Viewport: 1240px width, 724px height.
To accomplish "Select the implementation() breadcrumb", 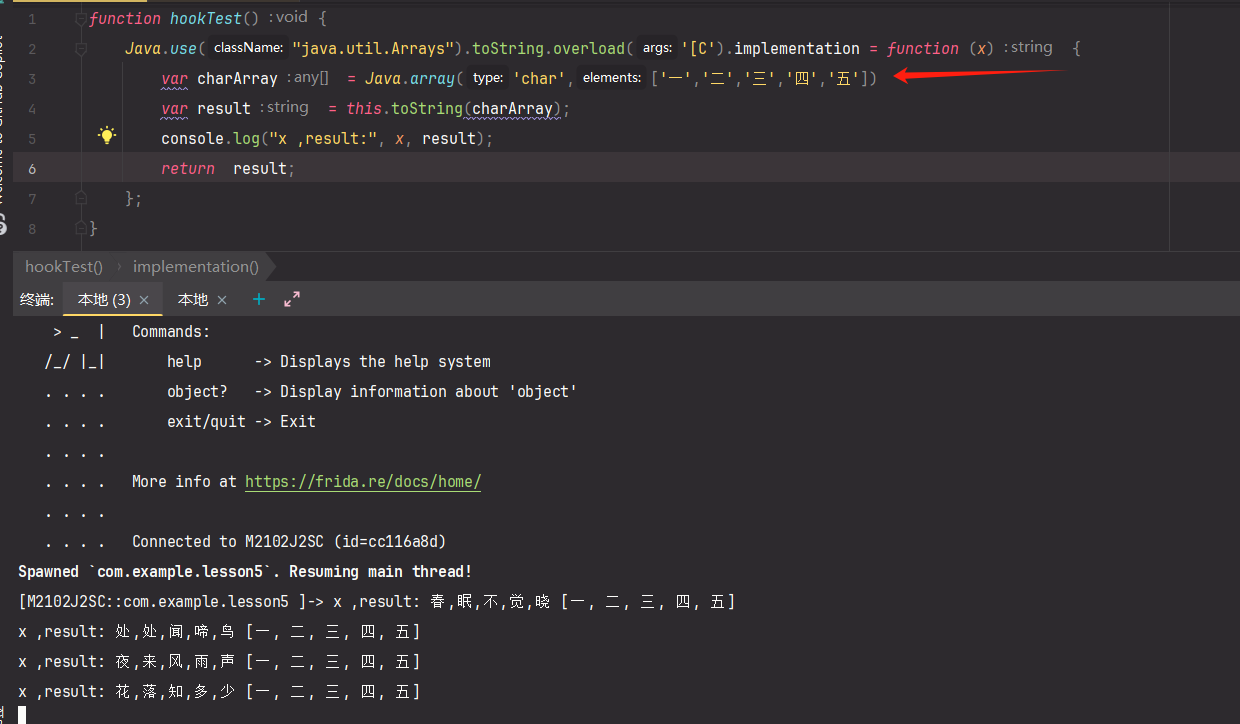I will click(196, 266).
